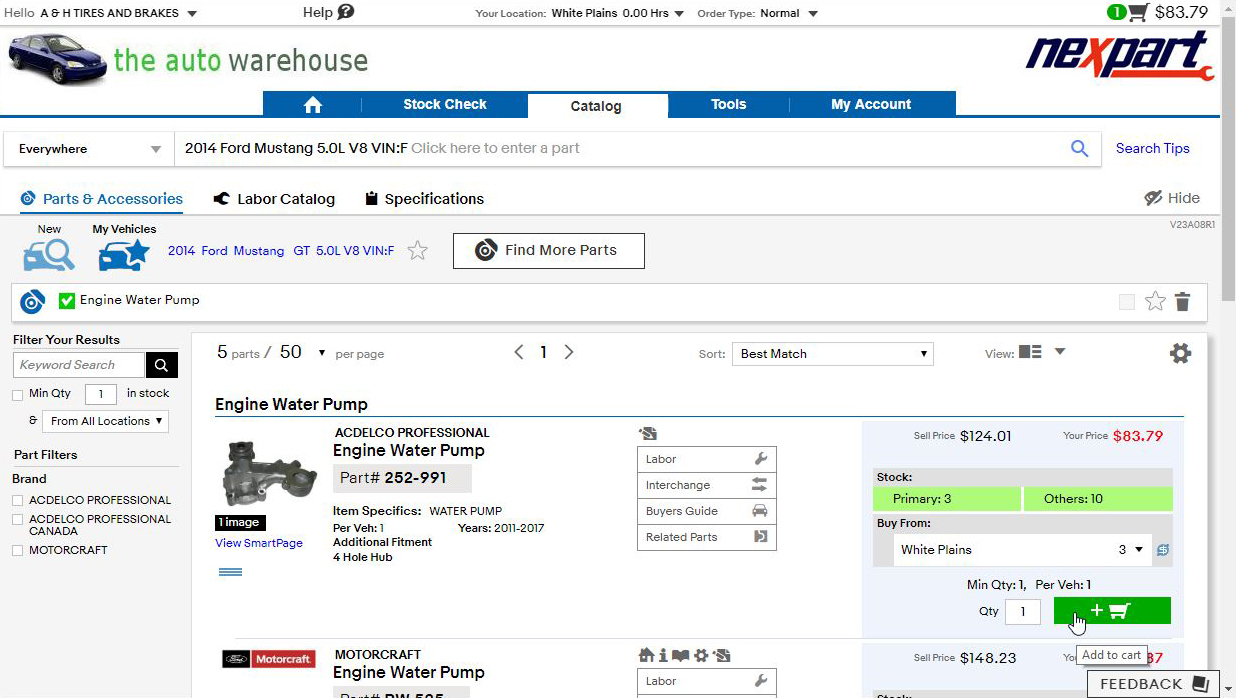The height and width of the screenshot is (698, 1236).
Task: Enable the Min Qty in stock checkbox
Action: pos(17,395)
